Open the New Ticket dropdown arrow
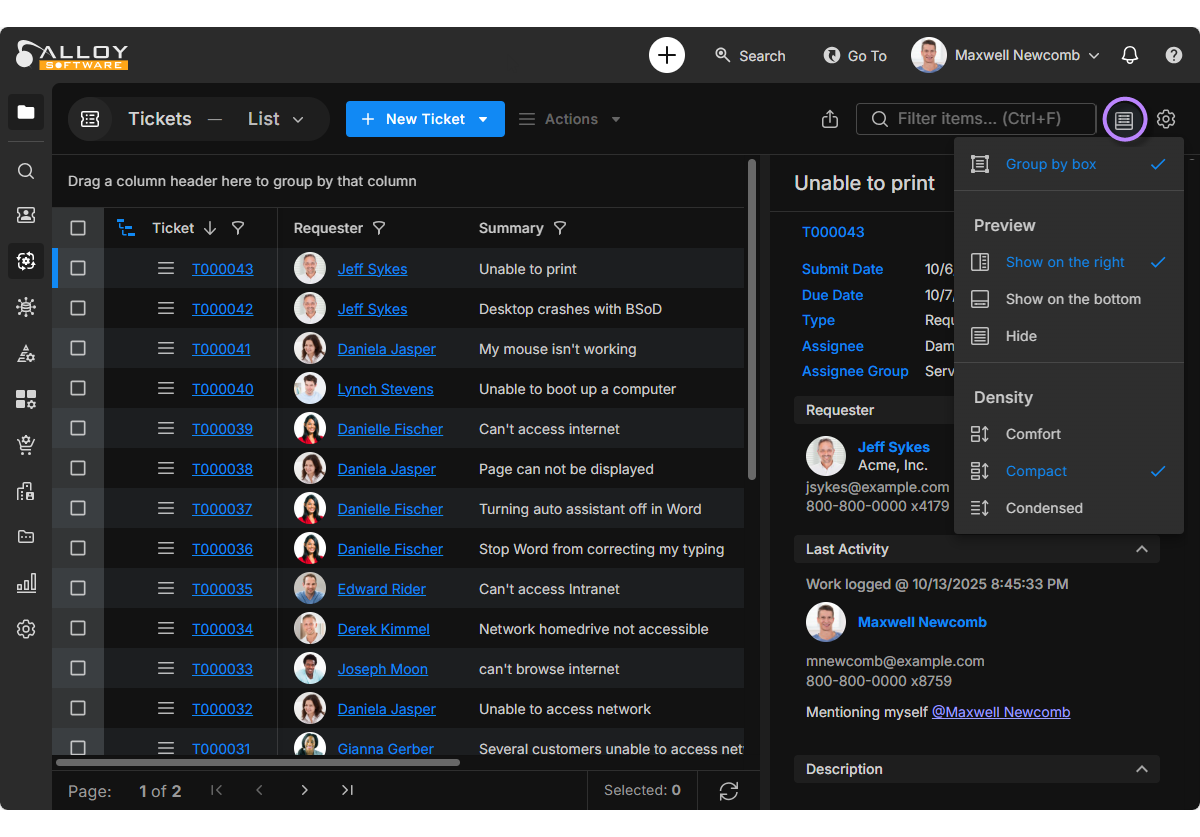This screenshot has height=837, width=1200. (x=484, y=119)
